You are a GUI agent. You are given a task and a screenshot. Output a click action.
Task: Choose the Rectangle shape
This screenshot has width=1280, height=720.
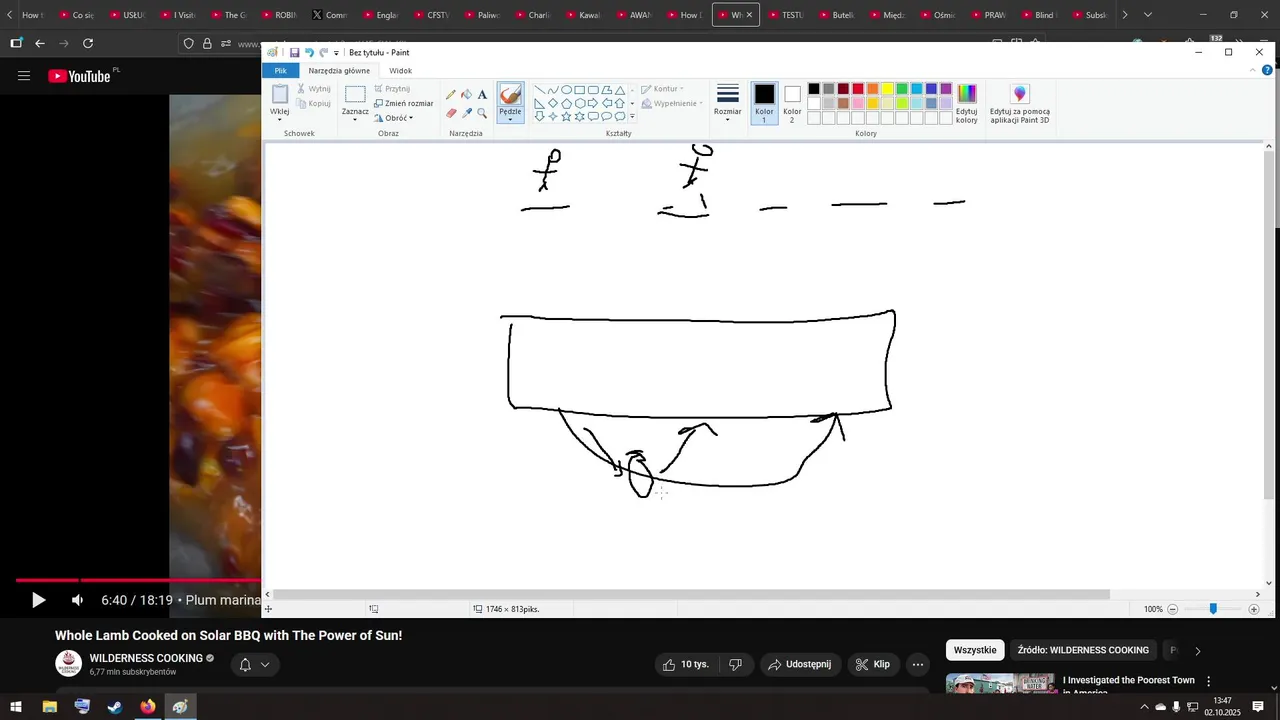(580, 90)
